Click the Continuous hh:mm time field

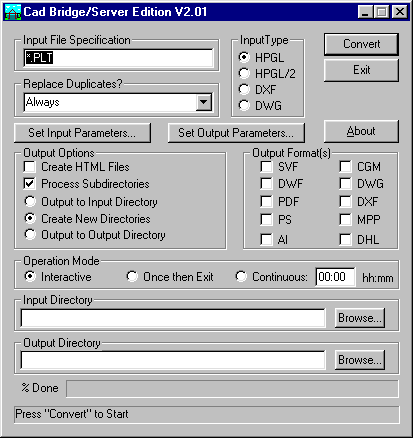335,277
